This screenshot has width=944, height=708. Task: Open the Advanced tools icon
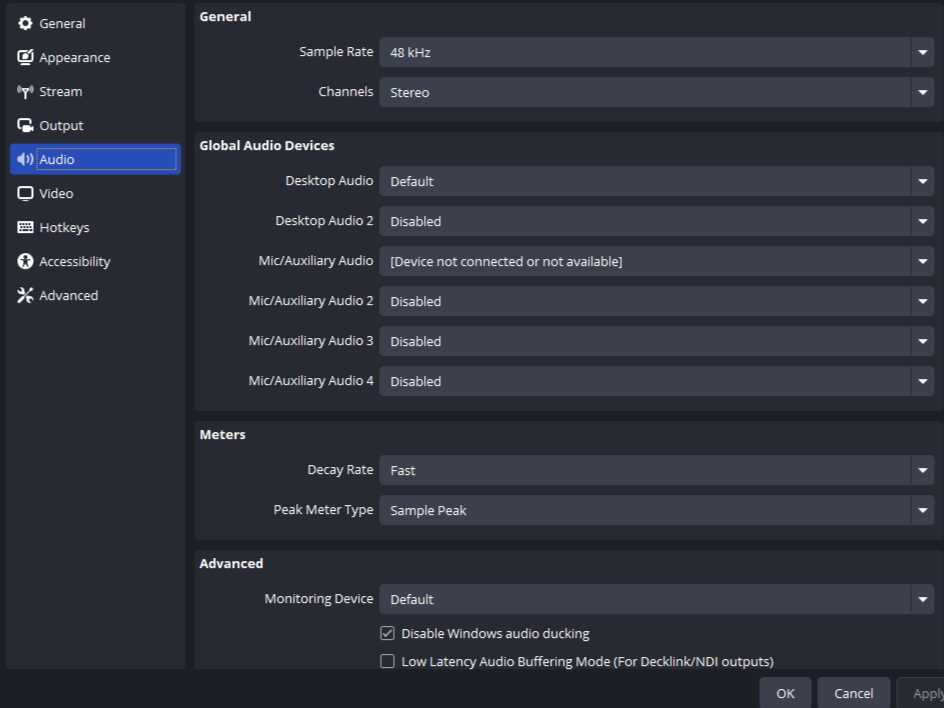25,296
